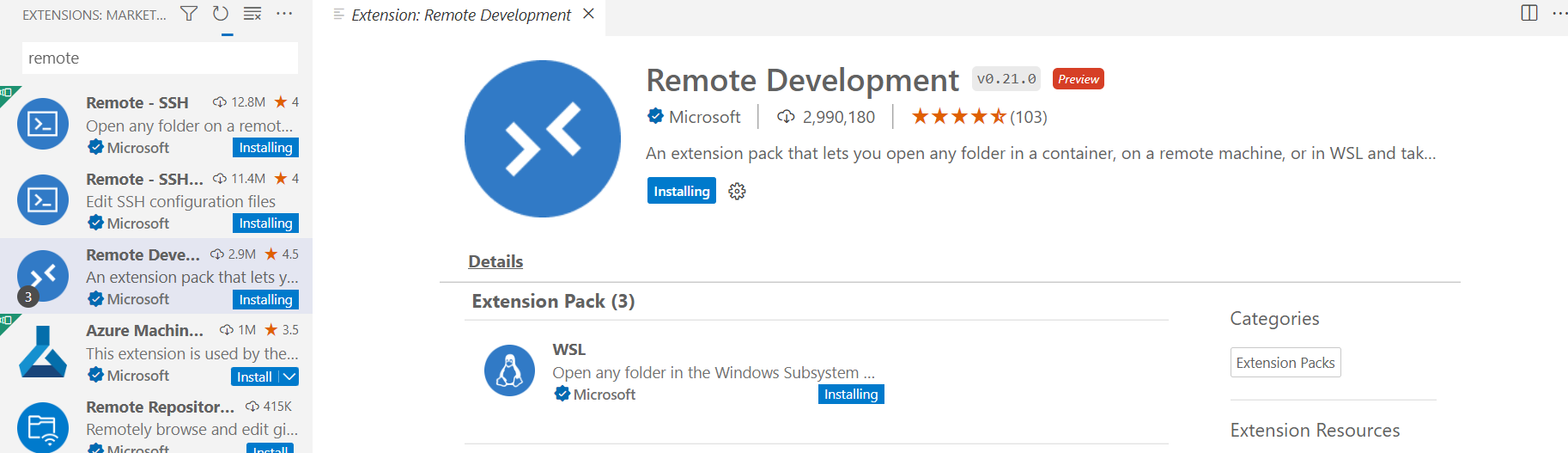Click the Preview badge

[1079, 79]
